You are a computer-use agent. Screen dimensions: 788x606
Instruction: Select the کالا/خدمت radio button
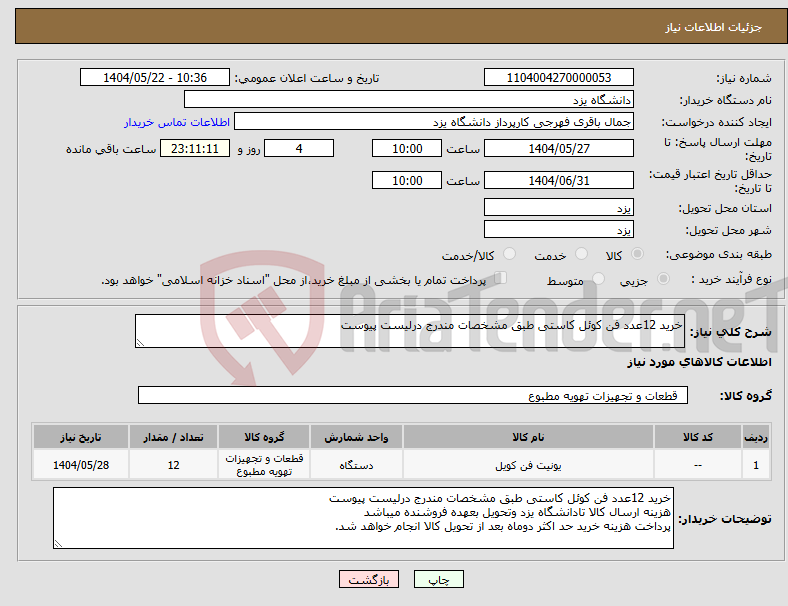(x=510, y=254)
